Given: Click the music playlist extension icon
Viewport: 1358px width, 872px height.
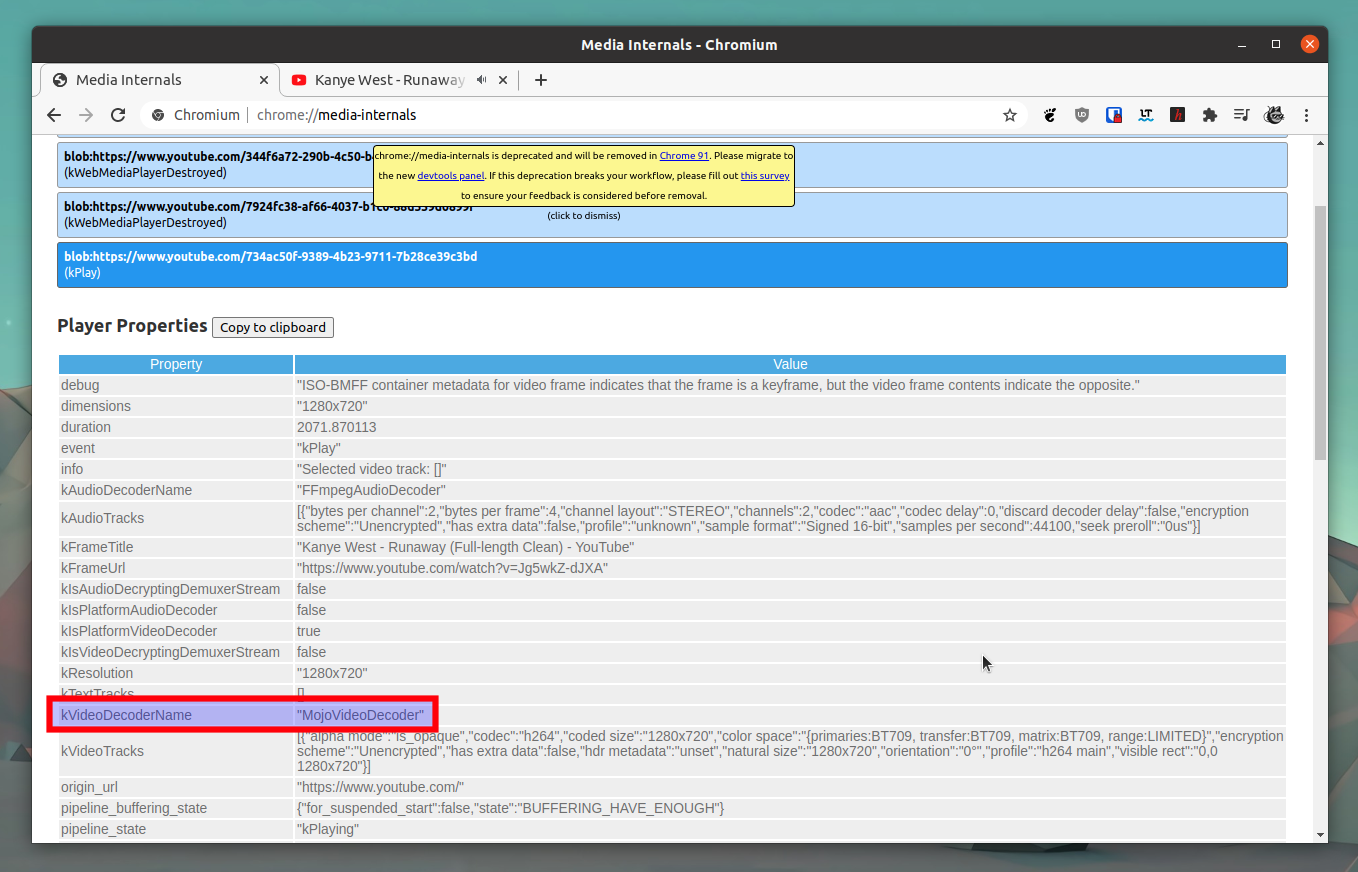Looking at the screenshot, I should coord(1241,114).
